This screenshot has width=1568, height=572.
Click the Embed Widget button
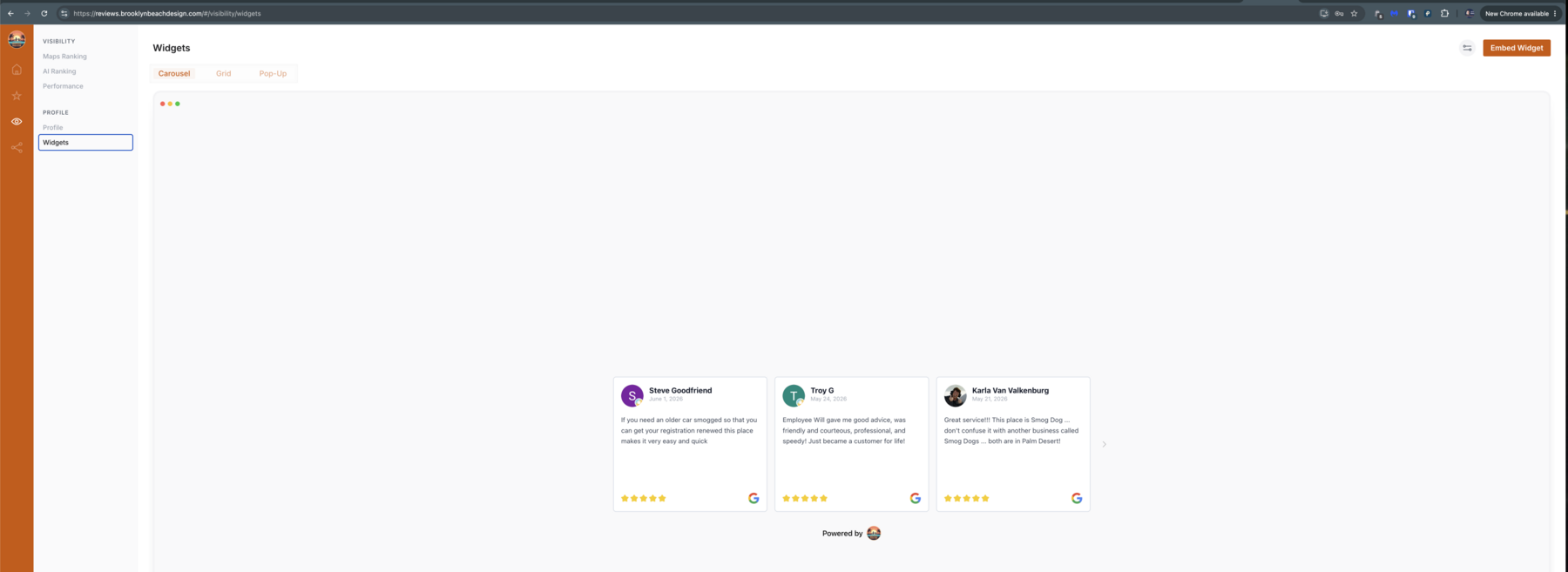1517,48
